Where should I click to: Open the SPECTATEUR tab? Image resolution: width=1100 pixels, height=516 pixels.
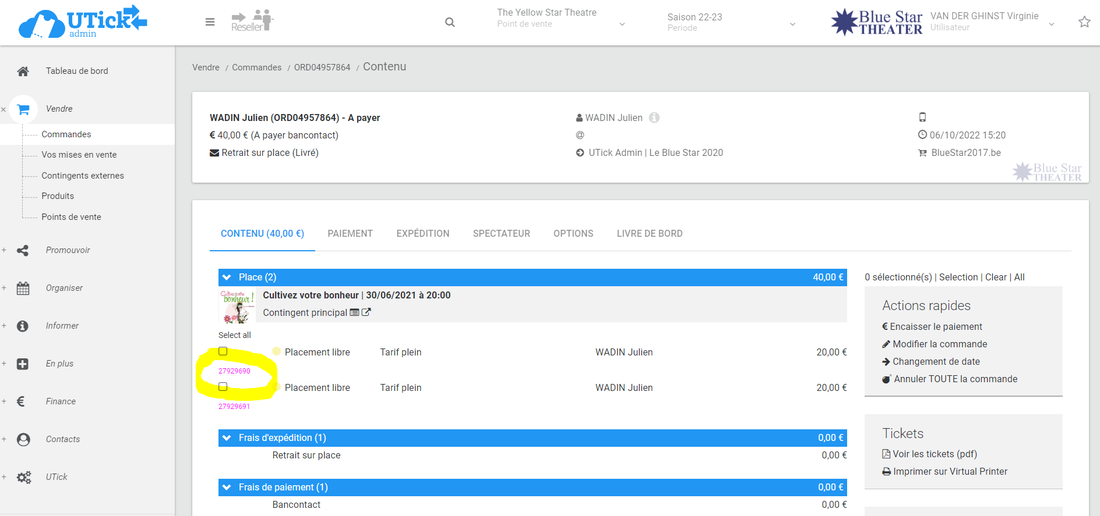[x=501, y=233]
